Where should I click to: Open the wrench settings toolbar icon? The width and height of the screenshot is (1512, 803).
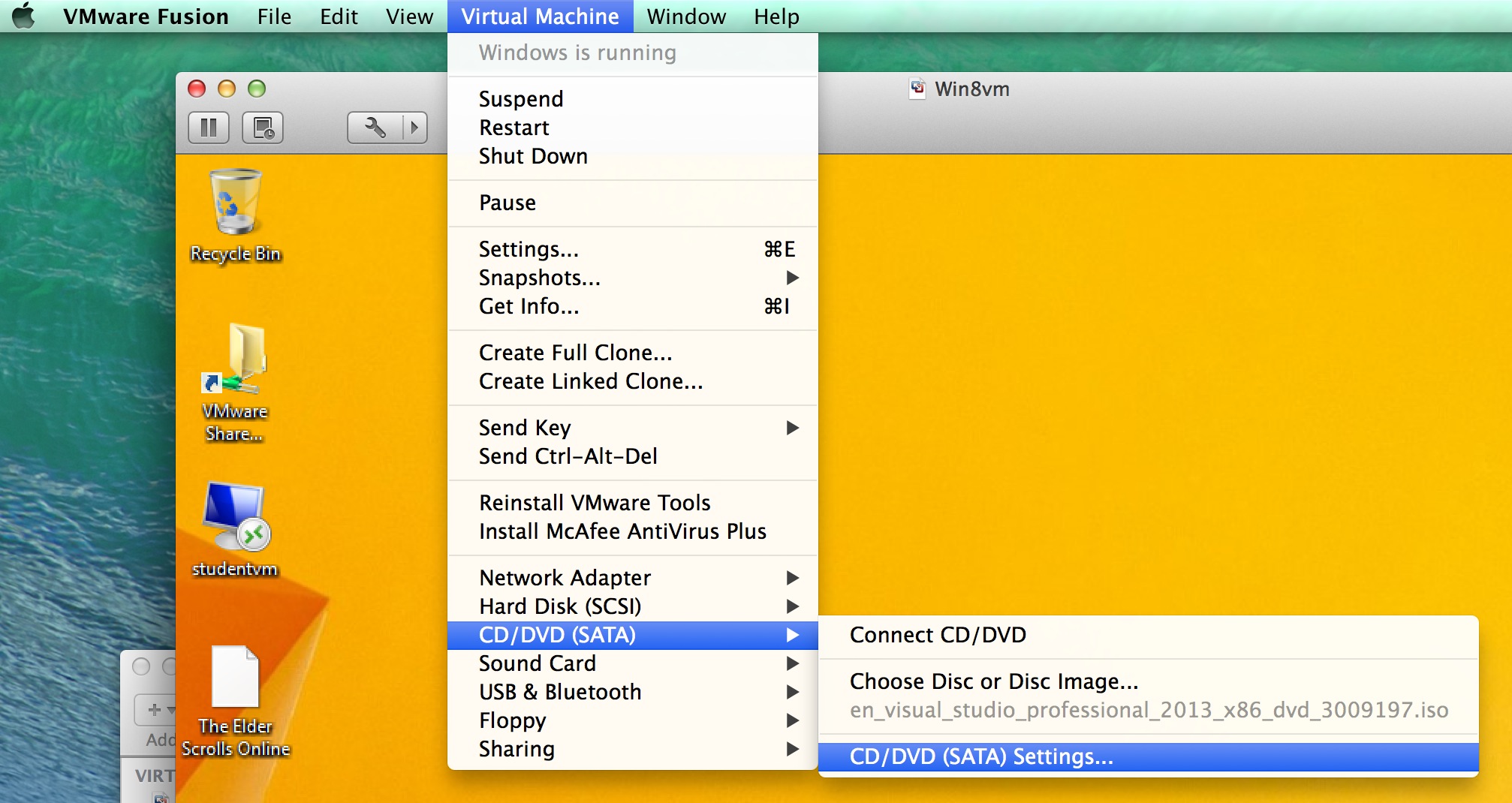(375, 128)
